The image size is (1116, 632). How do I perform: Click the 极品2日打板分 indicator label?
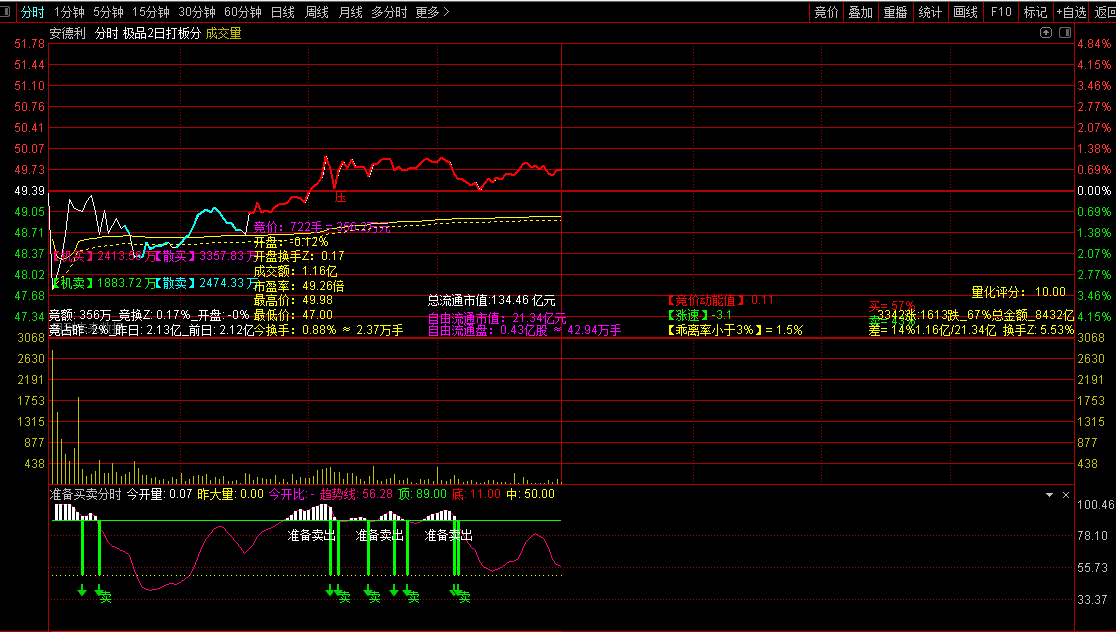(x=162, y=33)
